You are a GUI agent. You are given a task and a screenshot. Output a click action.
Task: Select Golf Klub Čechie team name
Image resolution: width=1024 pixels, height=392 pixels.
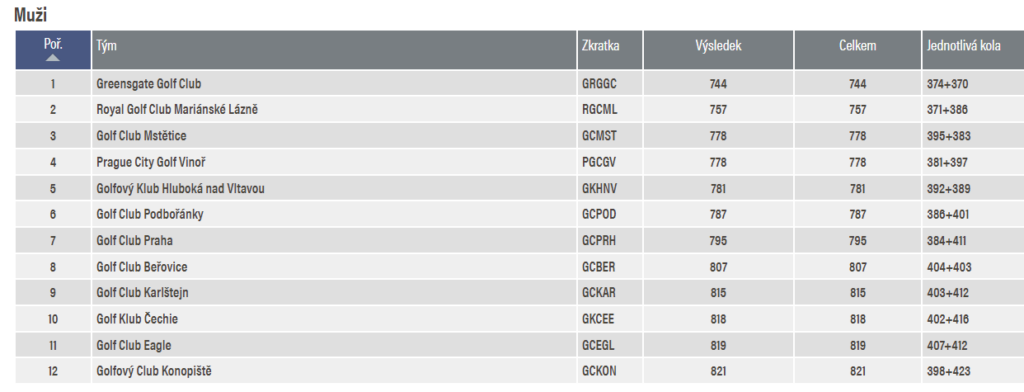tap(137, 319)
